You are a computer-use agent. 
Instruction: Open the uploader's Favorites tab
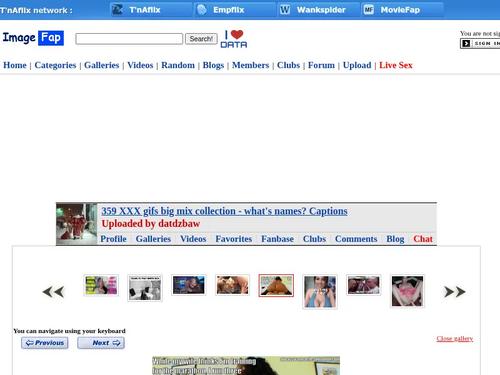point(234,239)
